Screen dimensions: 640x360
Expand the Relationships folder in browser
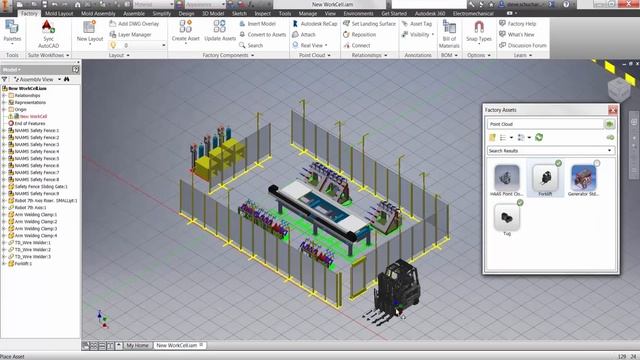point(4,96)
